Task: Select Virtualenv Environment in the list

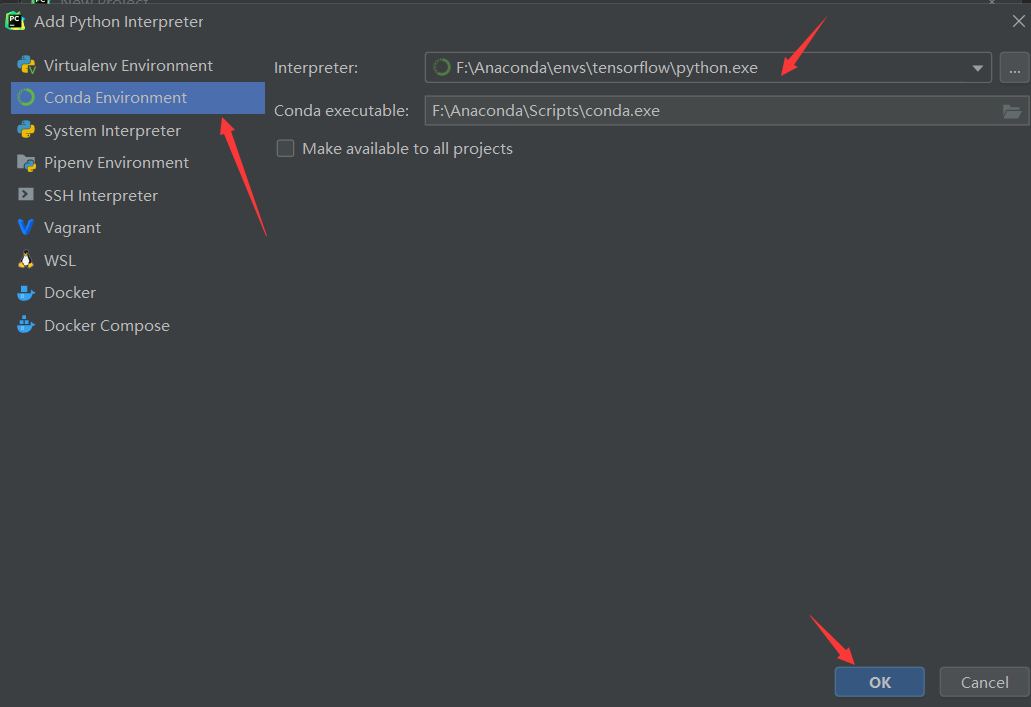Action: (x=138, y=65)
